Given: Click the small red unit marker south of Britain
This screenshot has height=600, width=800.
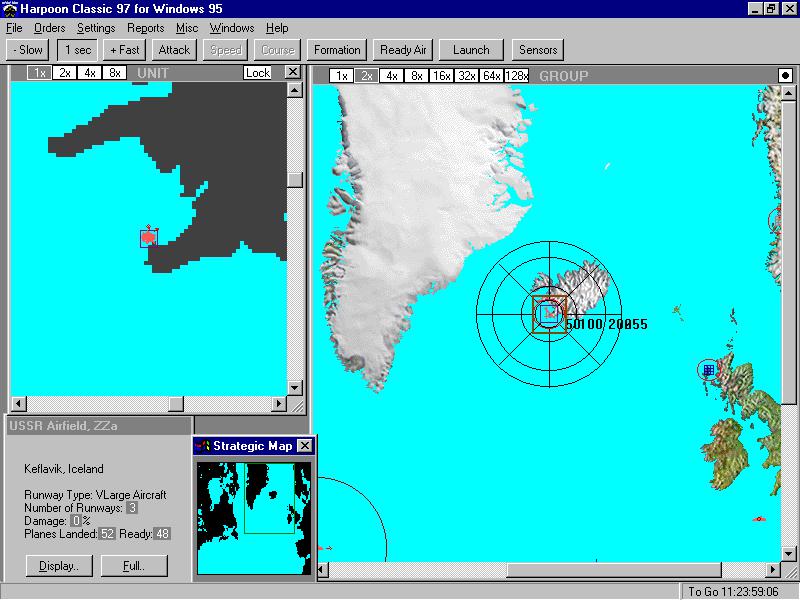Looking at the screenshot, I should [x=759, y=519].
